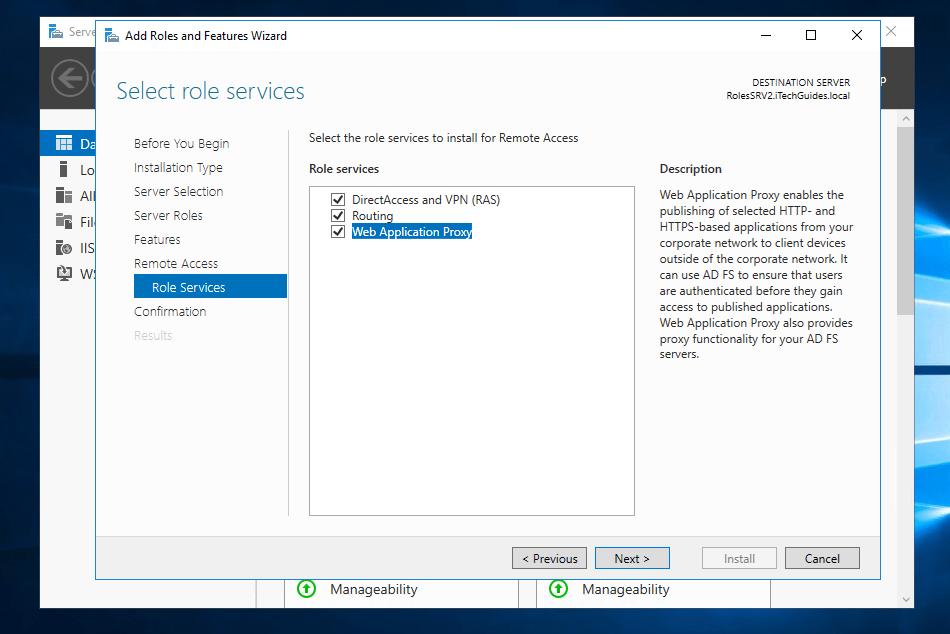Cancel the Add Roles wizard
The height and width of the screenshot is (634, 950).
822,559
